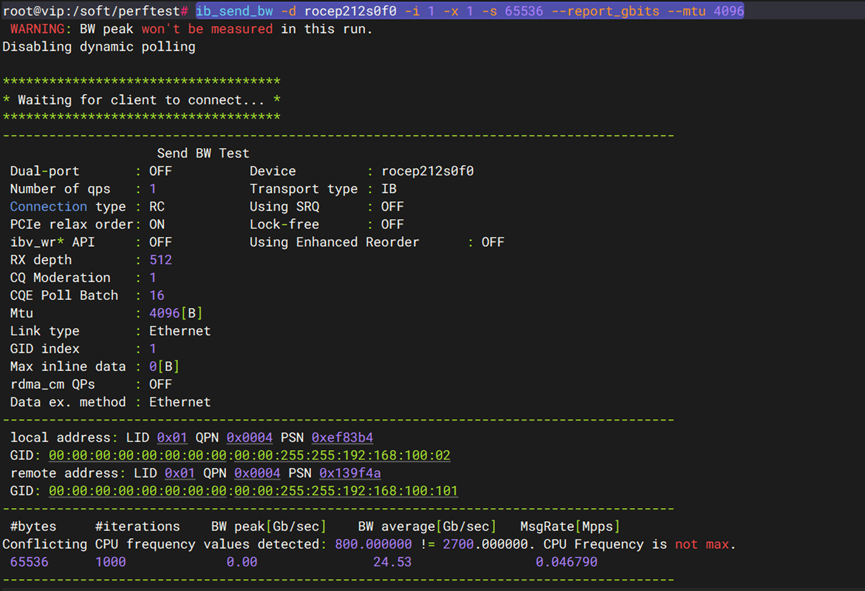Click the RX depth value 512

coord(160,260)
